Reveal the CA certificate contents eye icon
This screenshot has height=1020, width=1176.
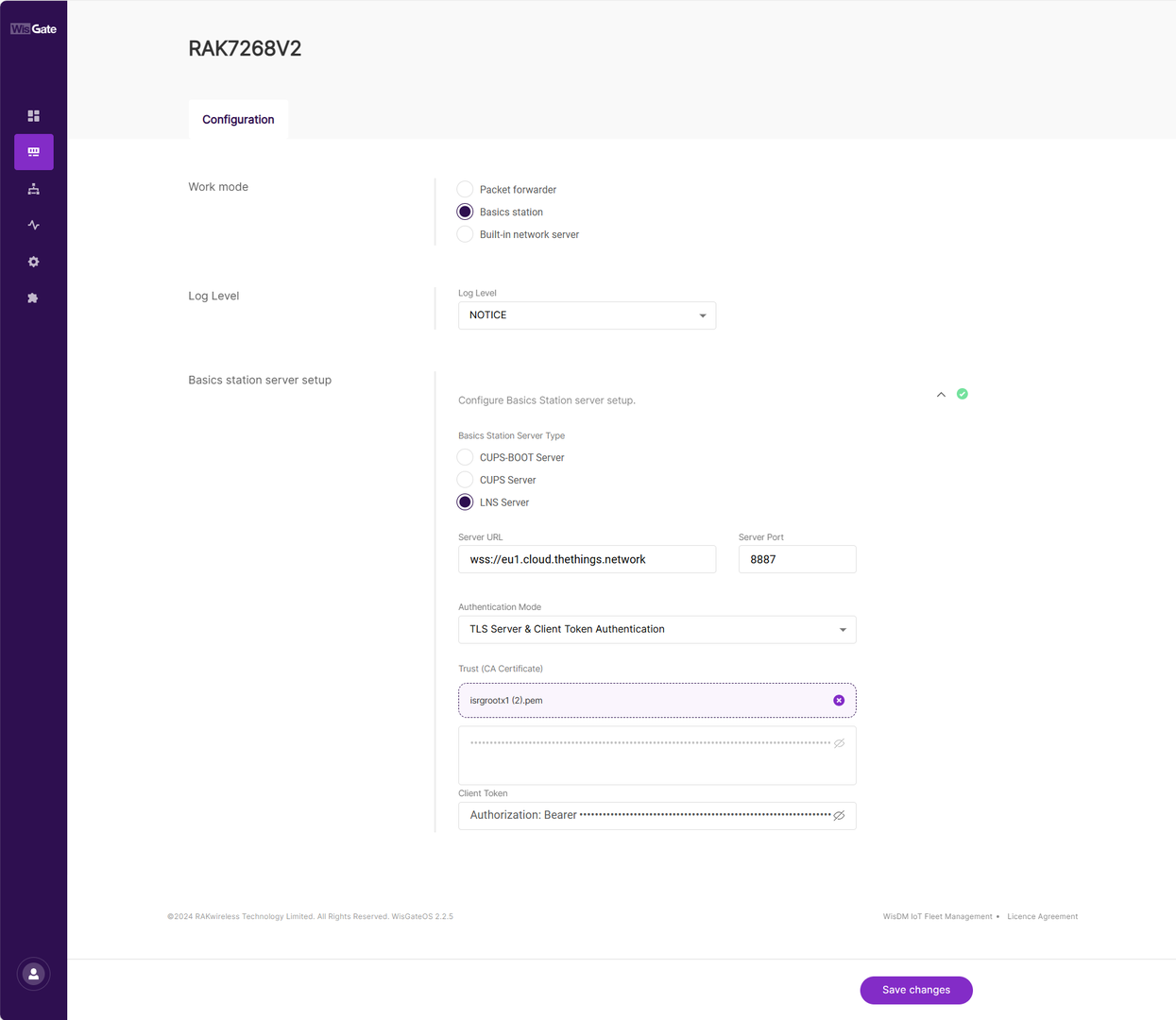(x=839, y=743)
